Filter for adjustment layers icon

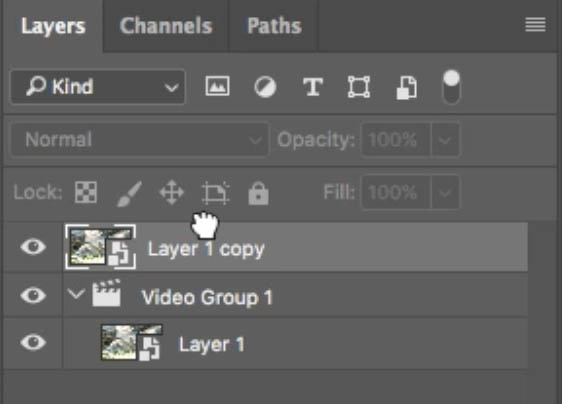(265, 87)
